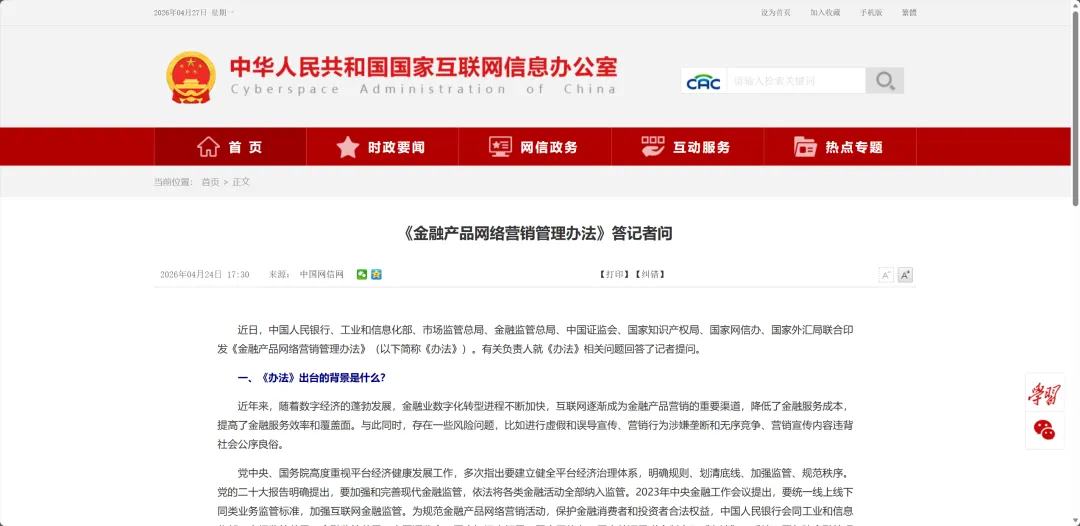
Task: Click the top date text 2026年04月27日
Action: [x=180, y=12]
